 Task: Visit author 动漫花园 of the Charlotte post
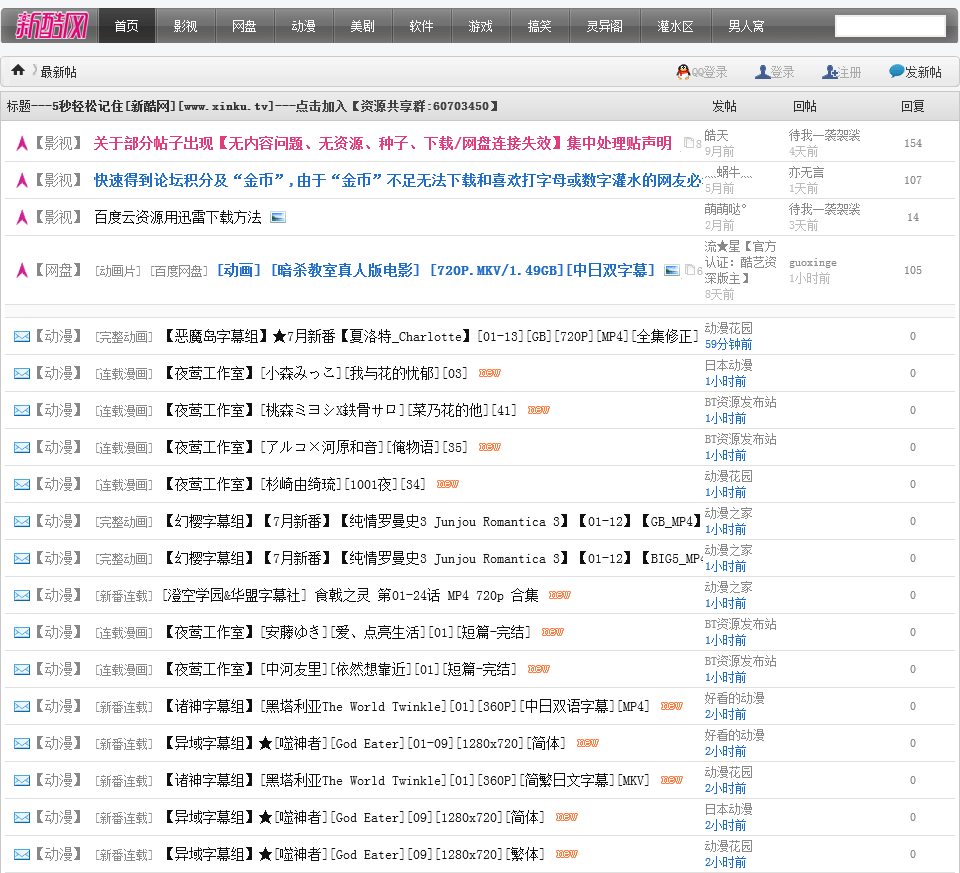click(x=728, y=328)
